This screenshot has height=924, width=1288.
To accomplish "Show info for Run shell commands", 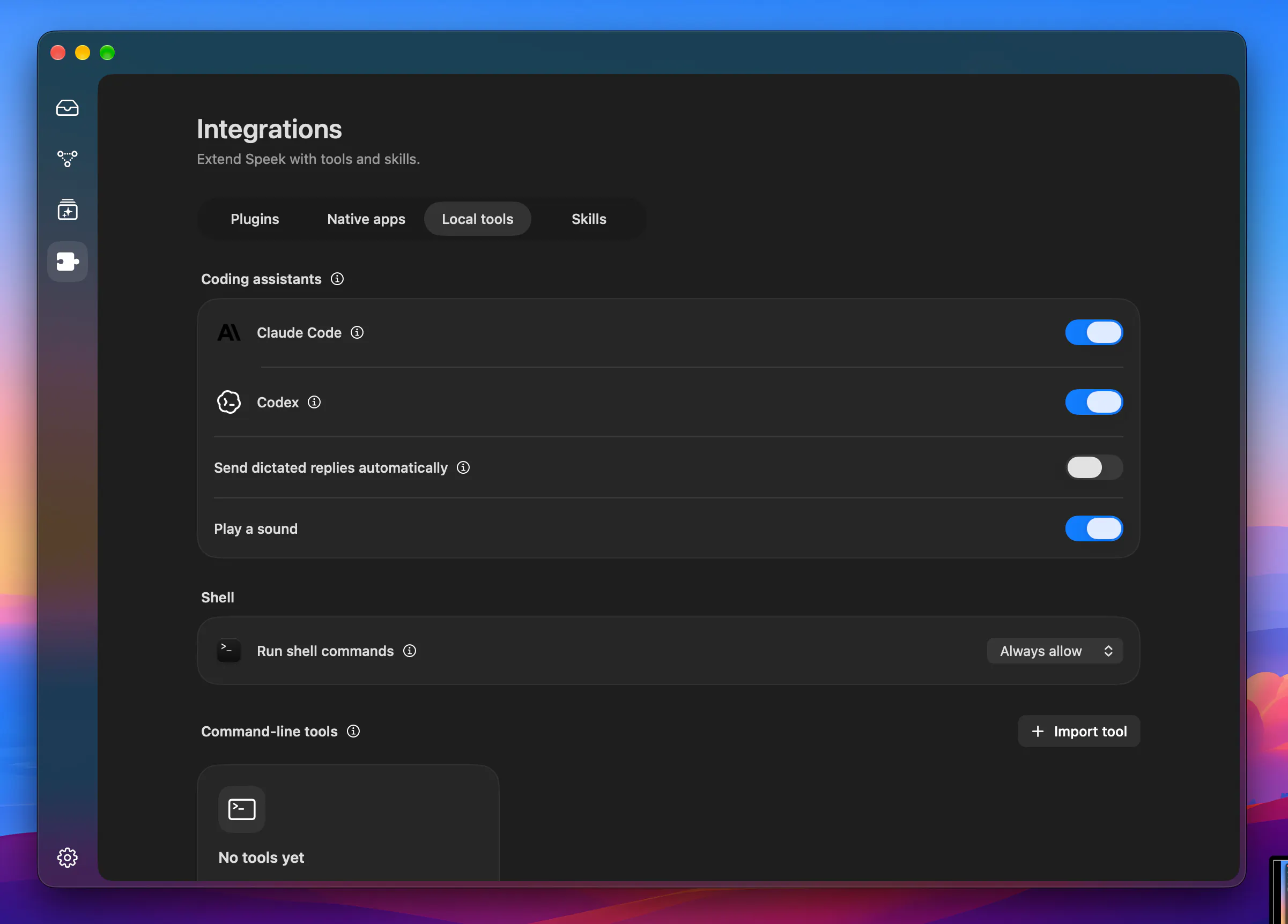I will tap(410, 651).
